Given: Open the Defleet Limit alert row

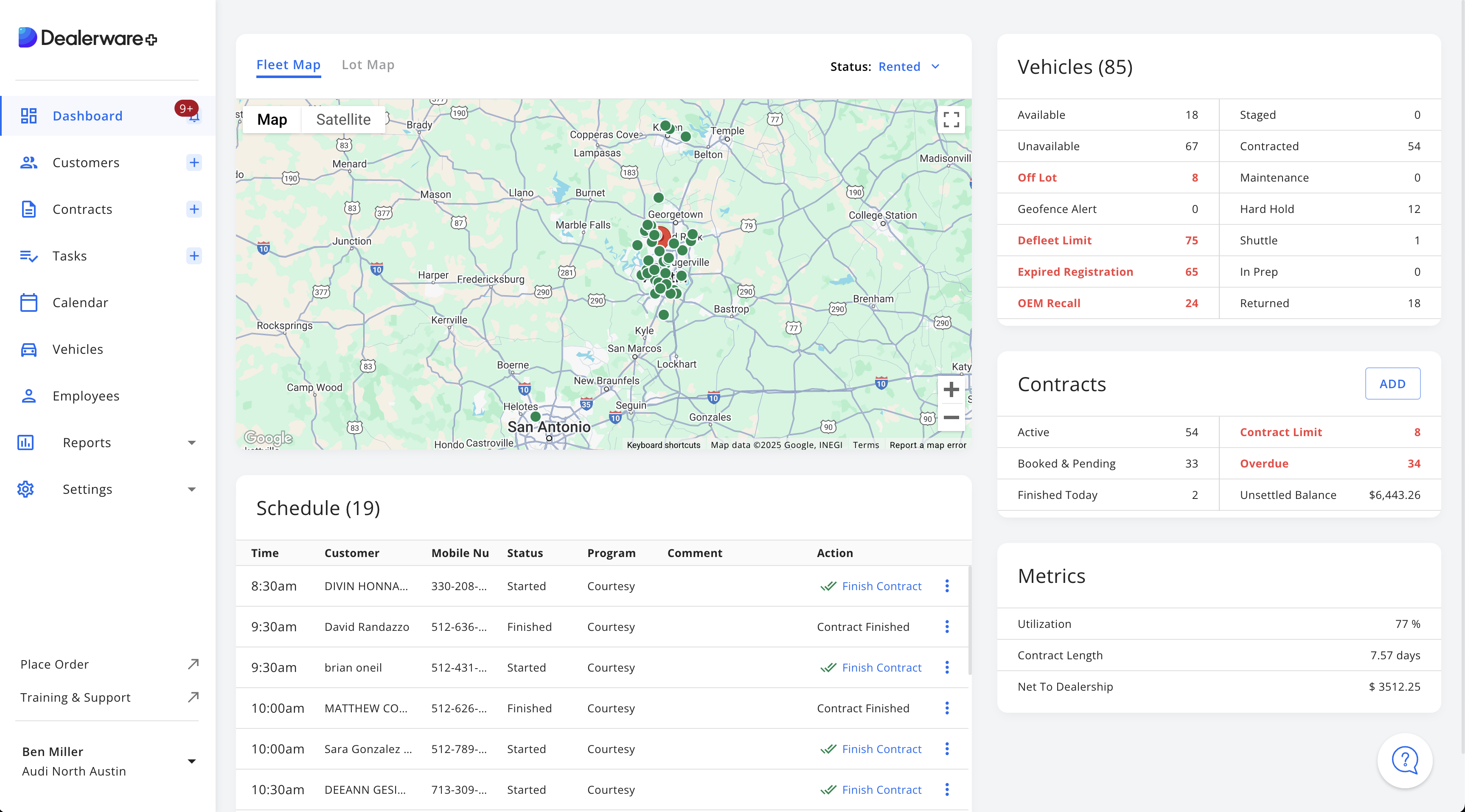Looking at the screenshot, I should click(1107, 240).
